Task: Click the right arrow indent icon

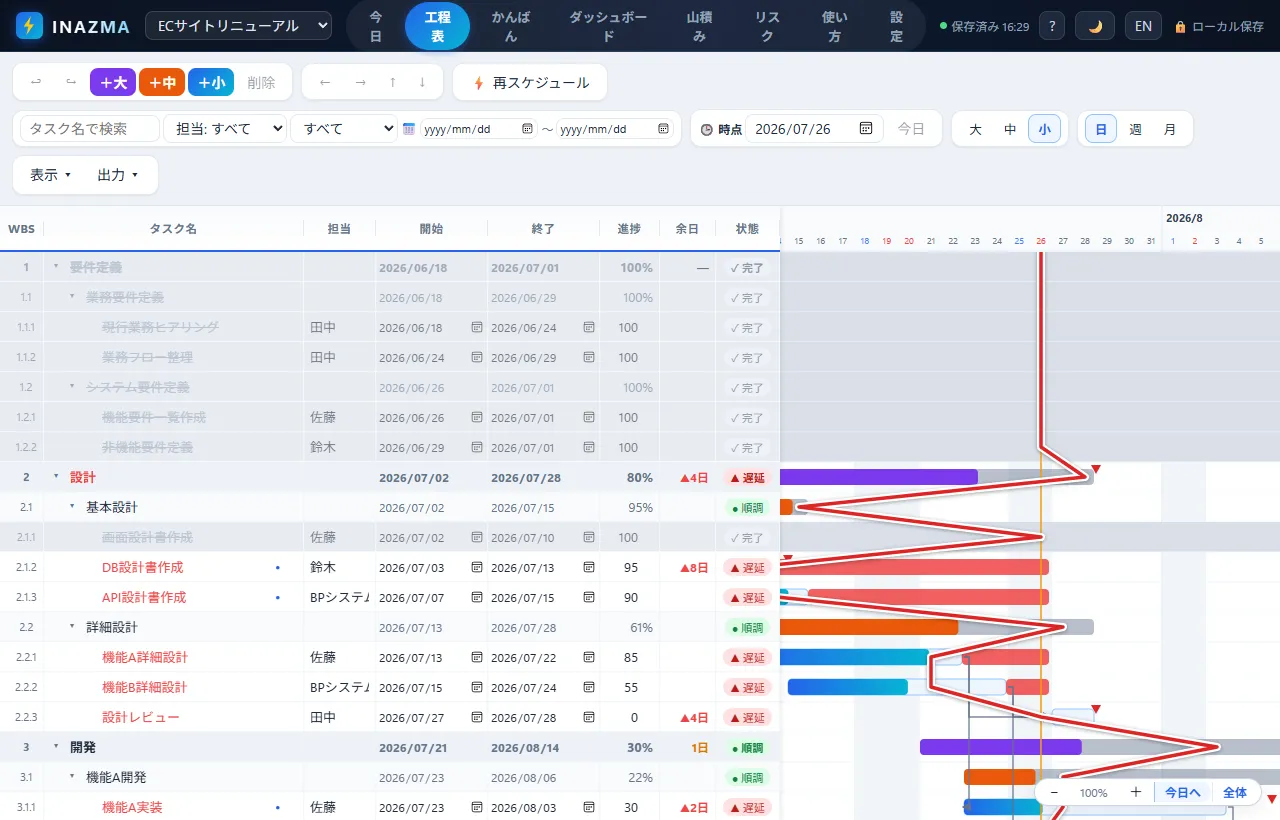Action: click(360, 83)
